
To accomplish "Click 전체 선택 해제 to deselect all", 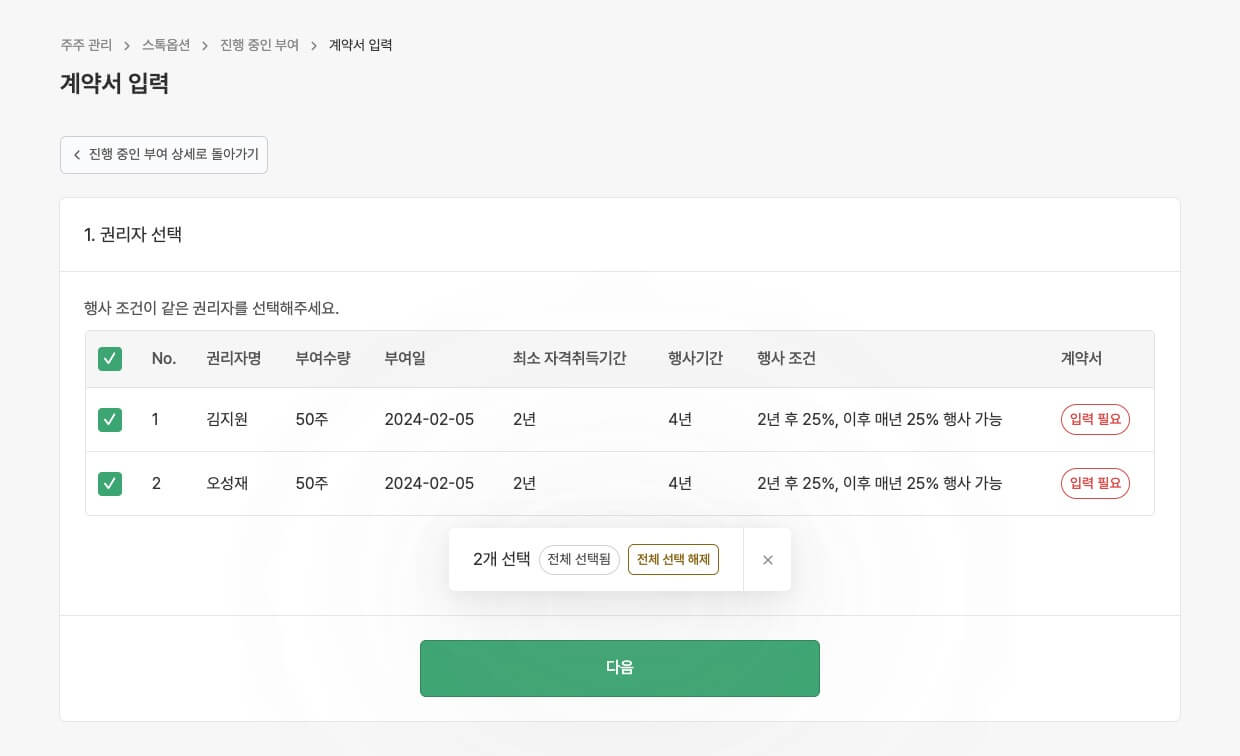I will (x=673, y=559).
